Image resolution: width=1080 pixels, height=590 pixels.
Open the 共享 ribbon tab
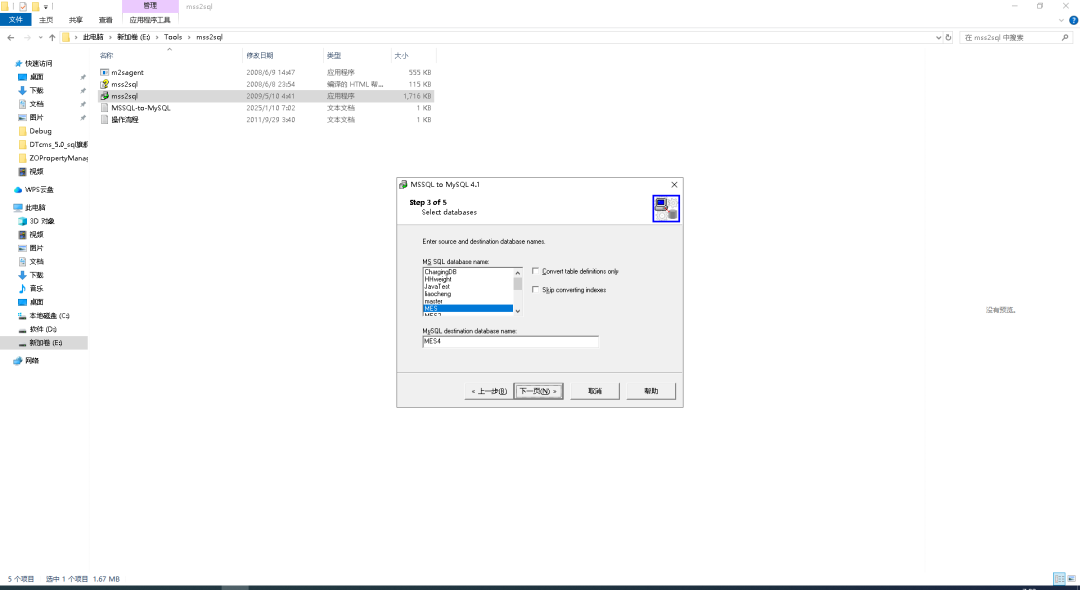[76, 20]
